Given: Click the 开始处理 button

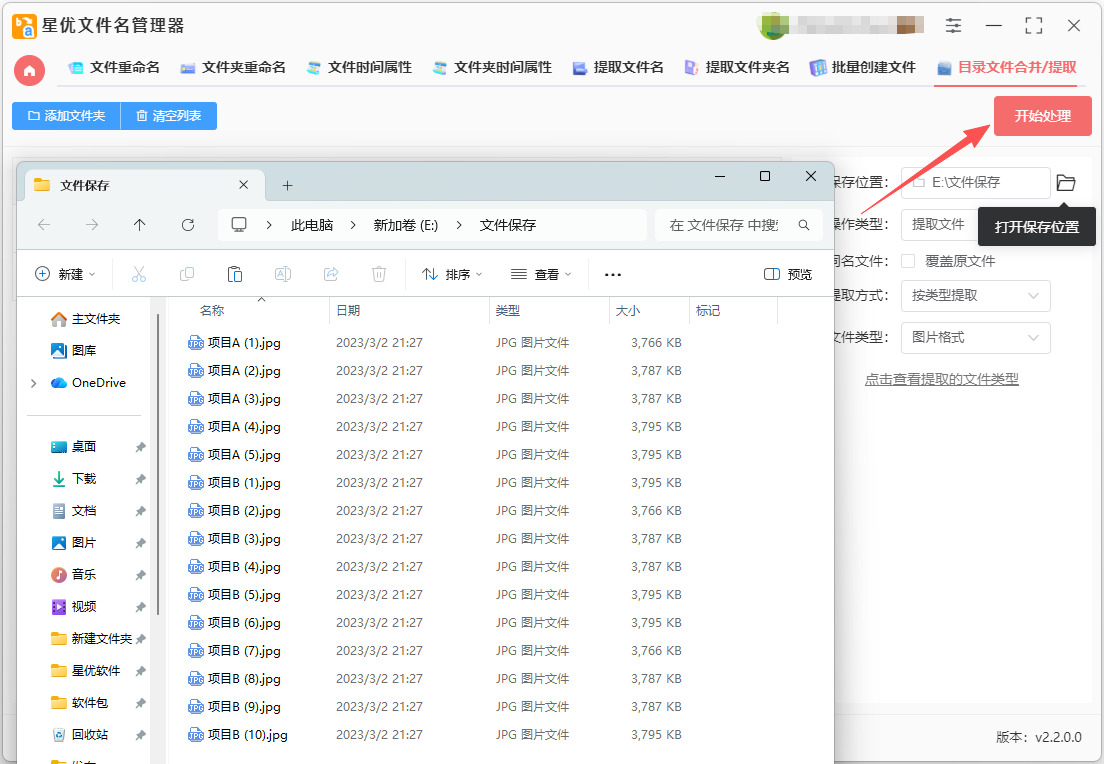Looking at the screenshot, I should 1042,116.
